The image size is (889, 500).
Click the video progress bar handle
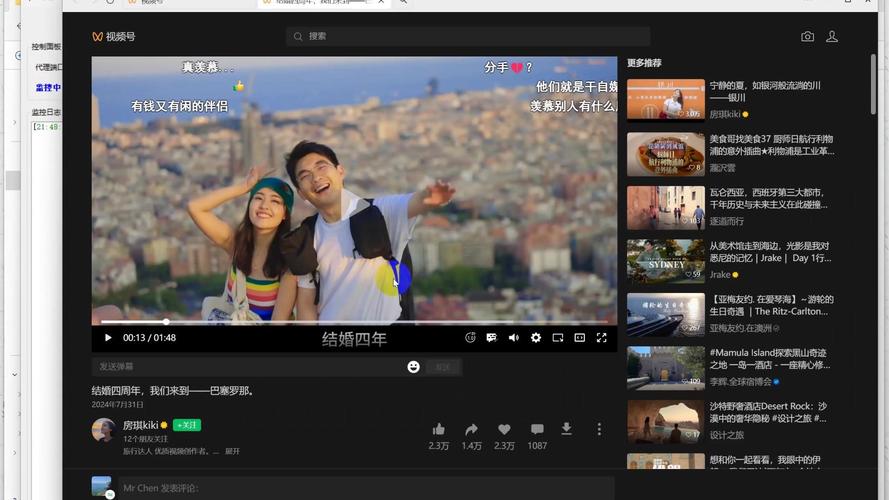166,321
